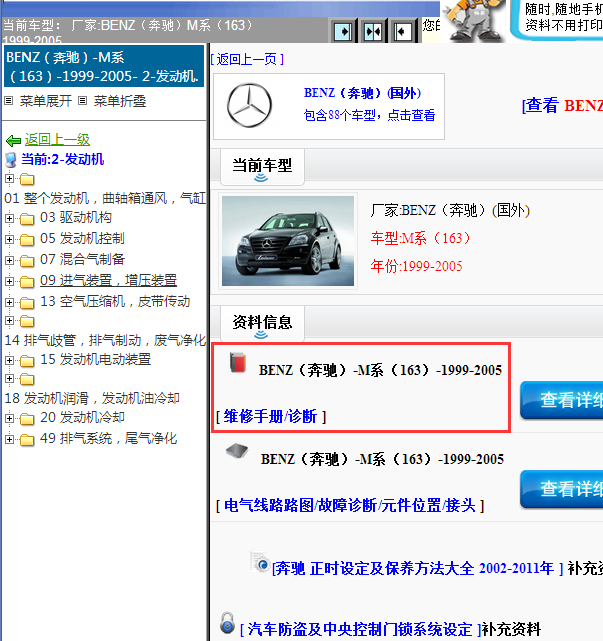The height and width of the screenshot is (641, 603).
Task: Click the left-arrow panel toolbar button
Action: tap(403, 31)
